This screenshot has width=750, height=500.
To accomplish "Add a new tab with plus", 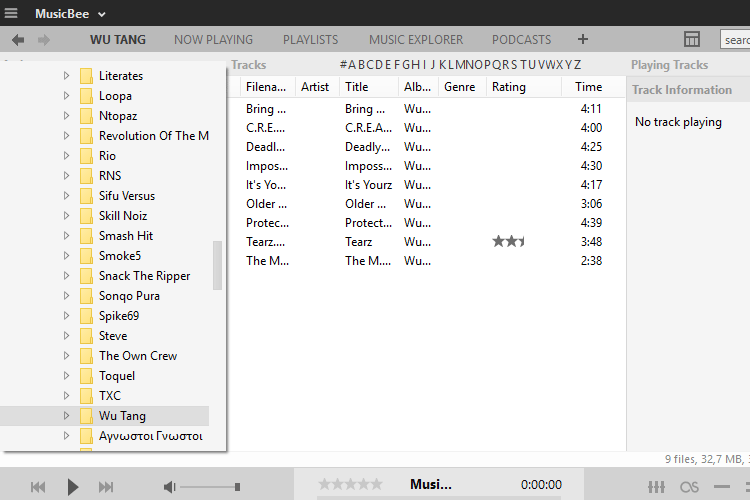I will (x=583, y=39).
